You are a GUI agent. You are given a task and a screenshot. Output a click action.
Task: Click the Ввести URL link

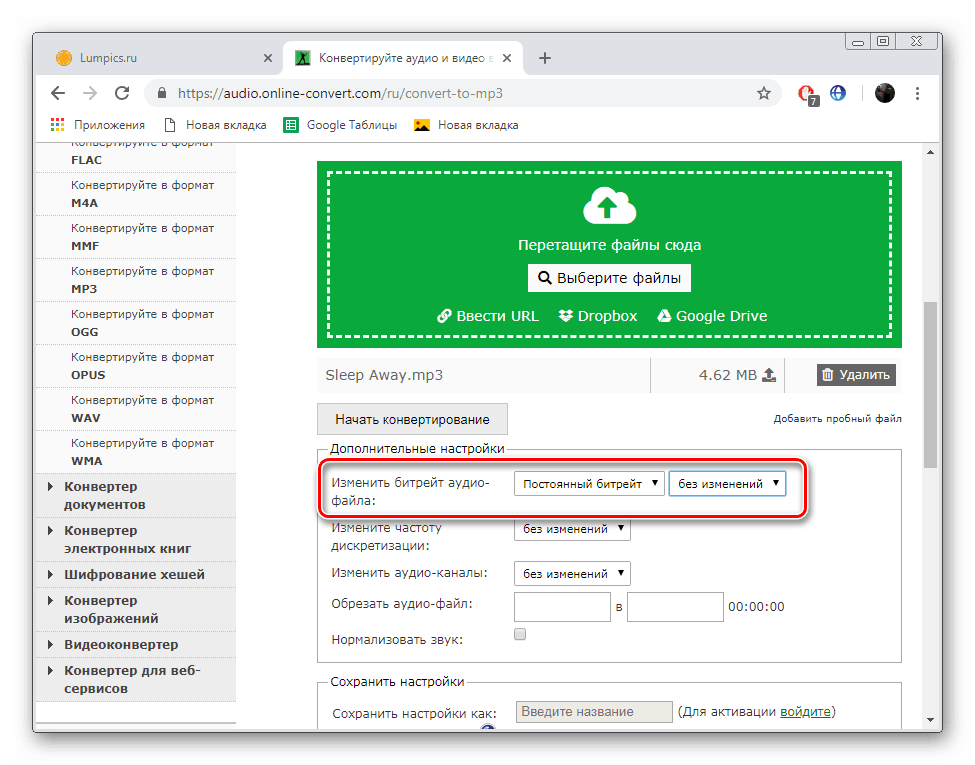click(x=488, y=316)
